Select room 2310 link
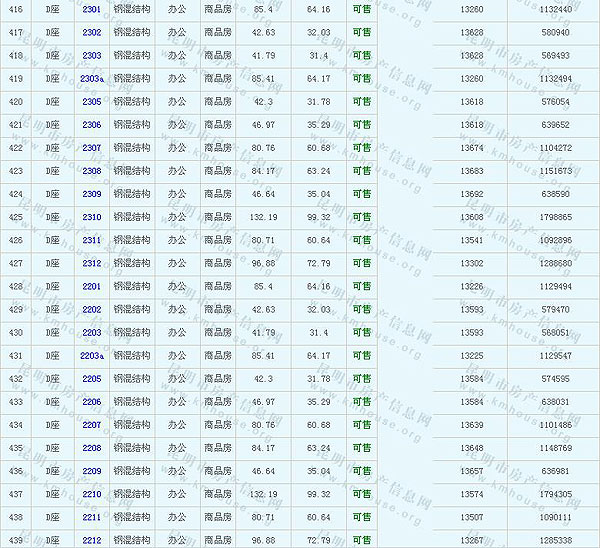The width and height of the screenshot is (600, 548). [91, 217]
